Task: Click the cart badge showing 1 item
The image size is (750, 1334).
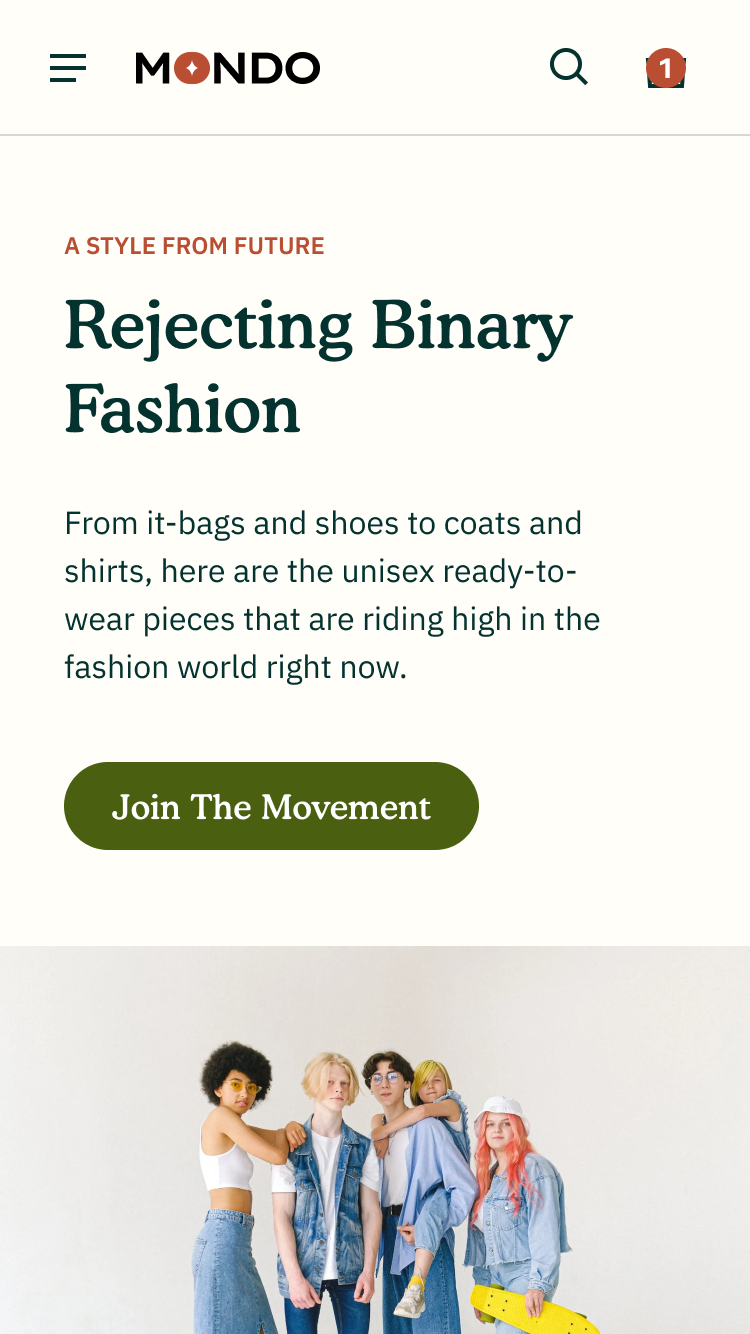Action: point(666,68)
